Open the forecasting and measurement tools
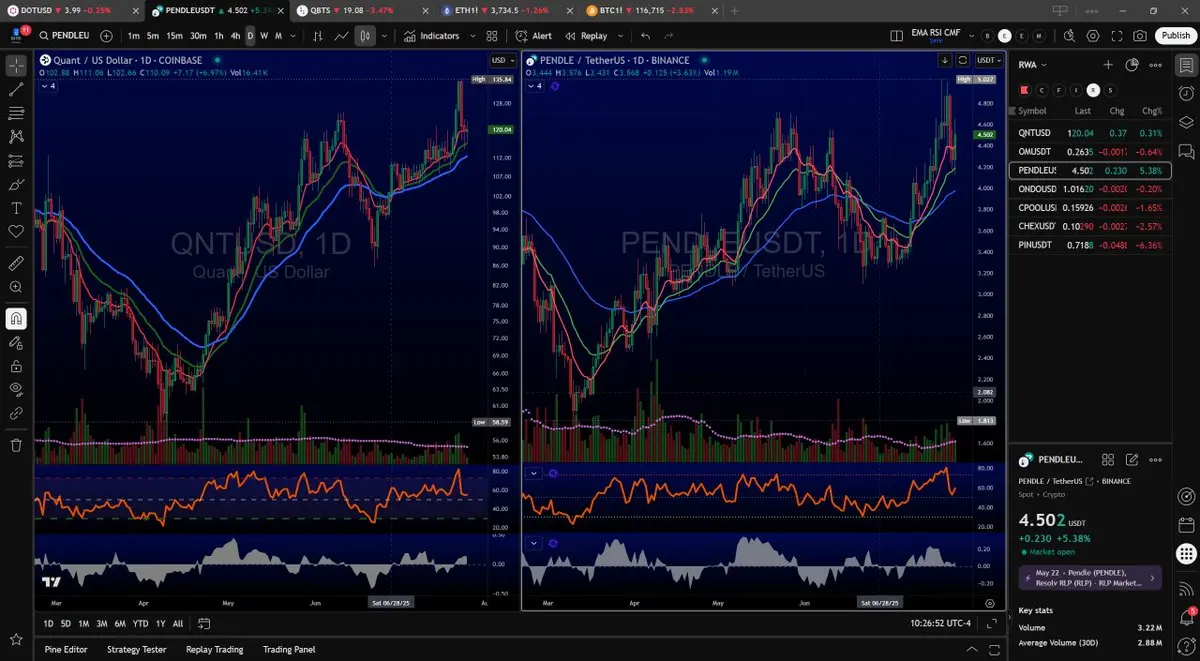The width and height of the screenshot is (1200, 661). point(16,161)
